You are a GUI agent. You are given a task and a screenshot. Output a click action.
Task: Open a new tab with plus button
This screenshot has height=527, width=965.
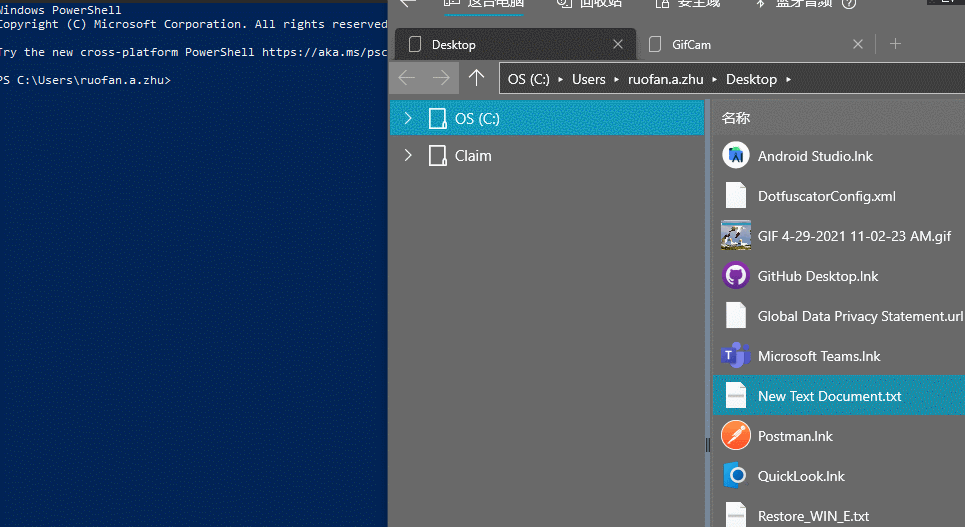point(895,44)
